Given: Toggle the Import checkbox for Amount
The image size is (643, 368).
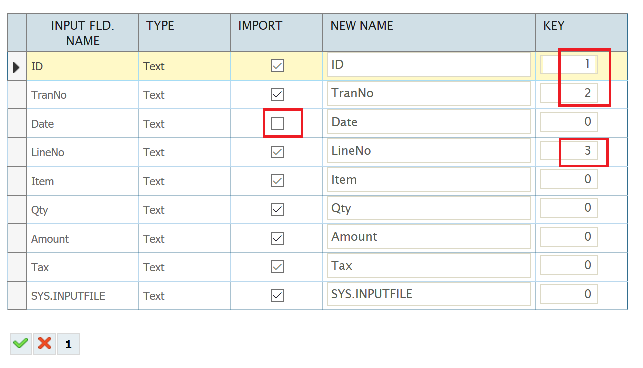Looking at the screenshot, I should tap(277, 238).
